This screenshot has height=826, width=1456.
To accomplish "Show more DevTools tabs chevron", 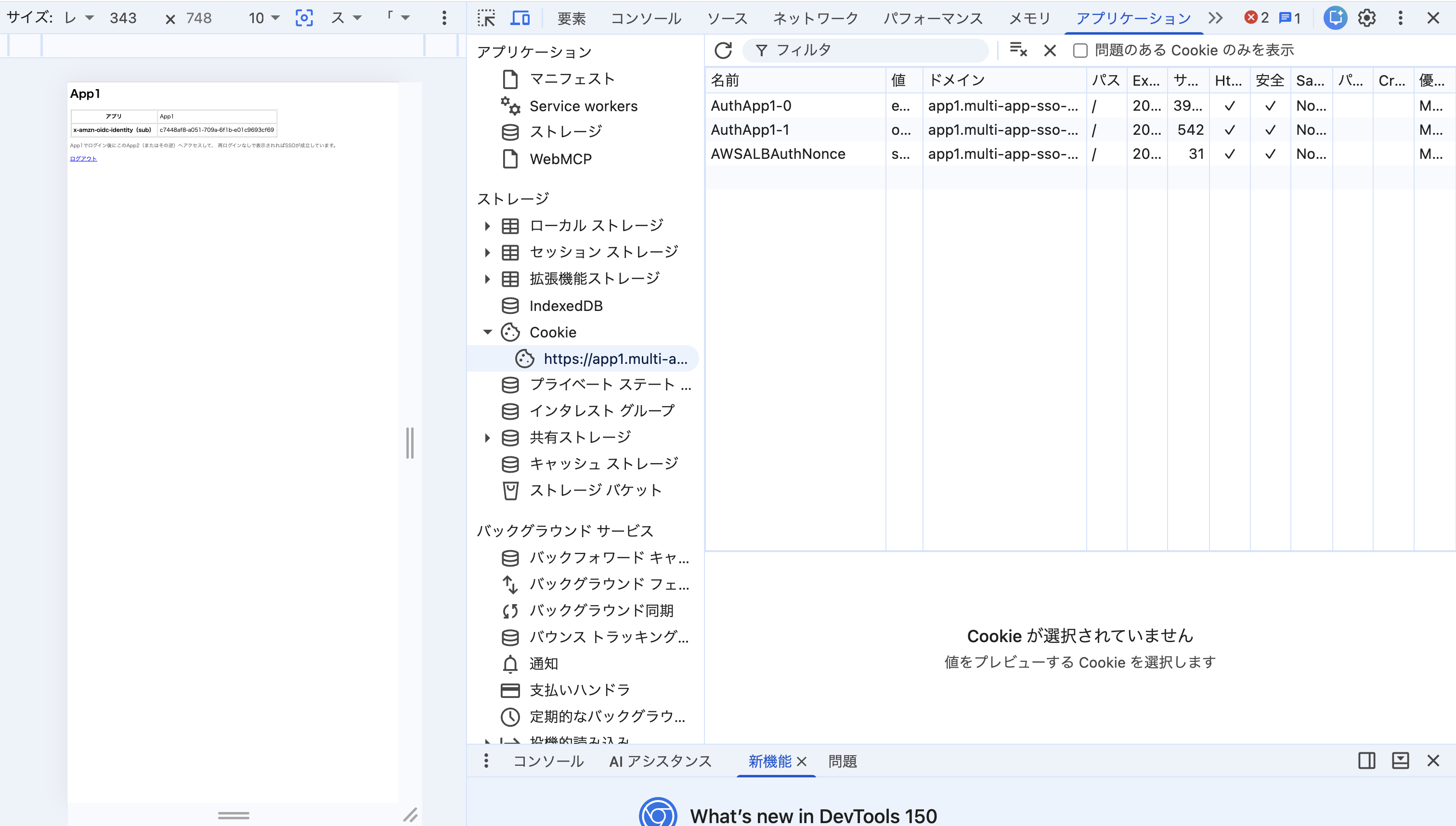I will [x=1215, y=18].
